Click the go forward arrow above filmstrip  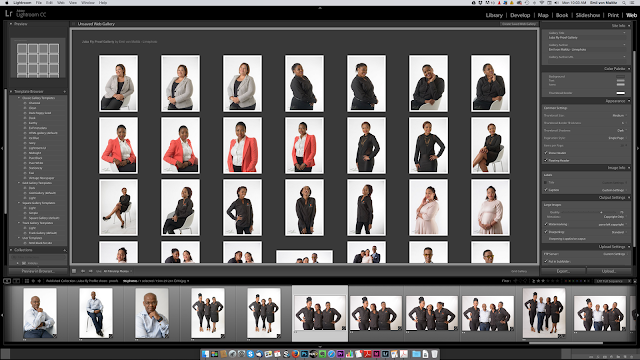point(39,281)
